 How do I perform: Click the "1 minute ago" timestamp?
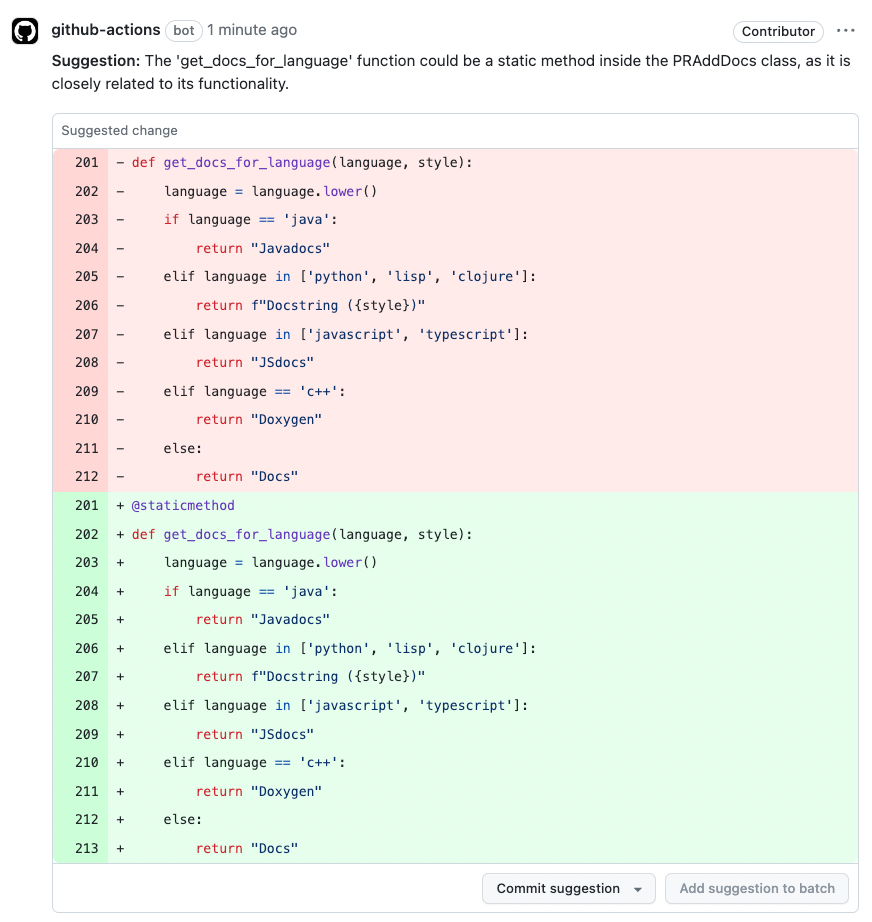coord(251,30)
